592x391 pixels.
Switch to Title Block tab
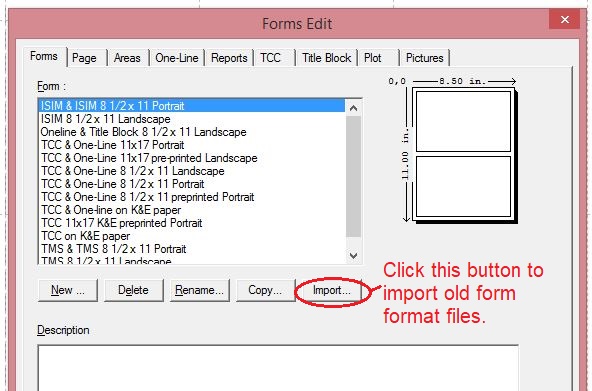click(327, 58)
